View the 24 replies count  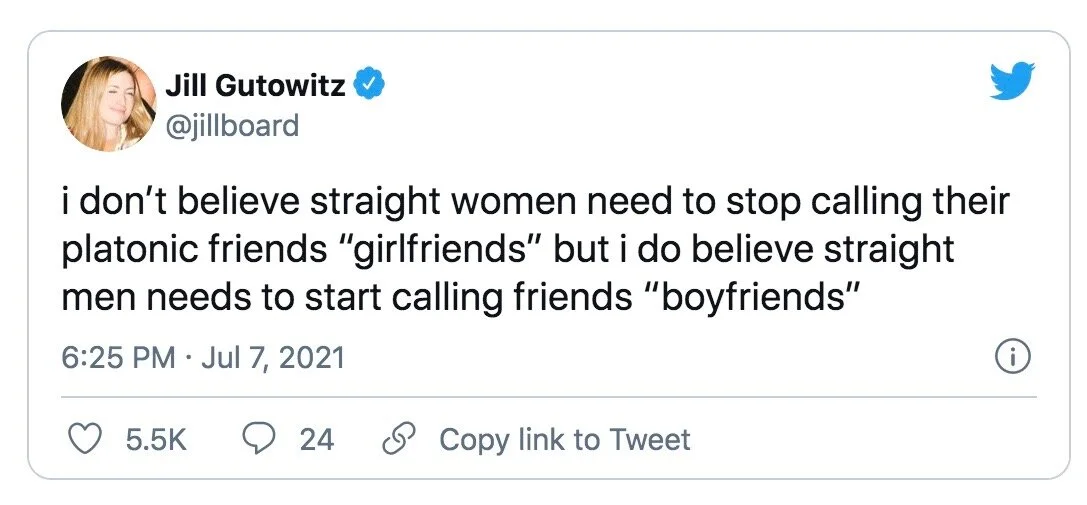[316, 440]
